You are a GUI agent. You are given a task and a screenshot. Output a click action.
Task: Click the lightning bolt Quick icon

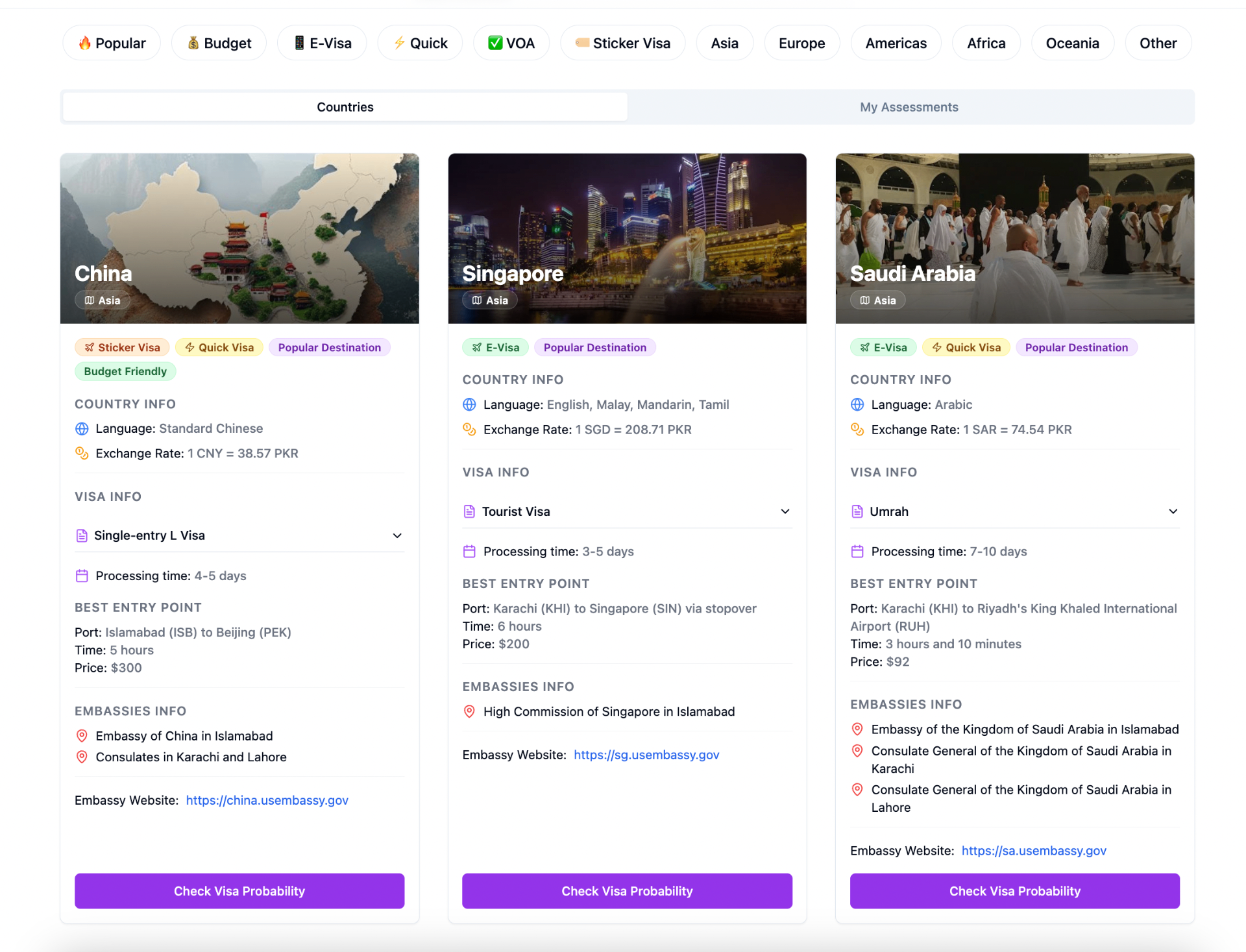[x=399, y=43]
